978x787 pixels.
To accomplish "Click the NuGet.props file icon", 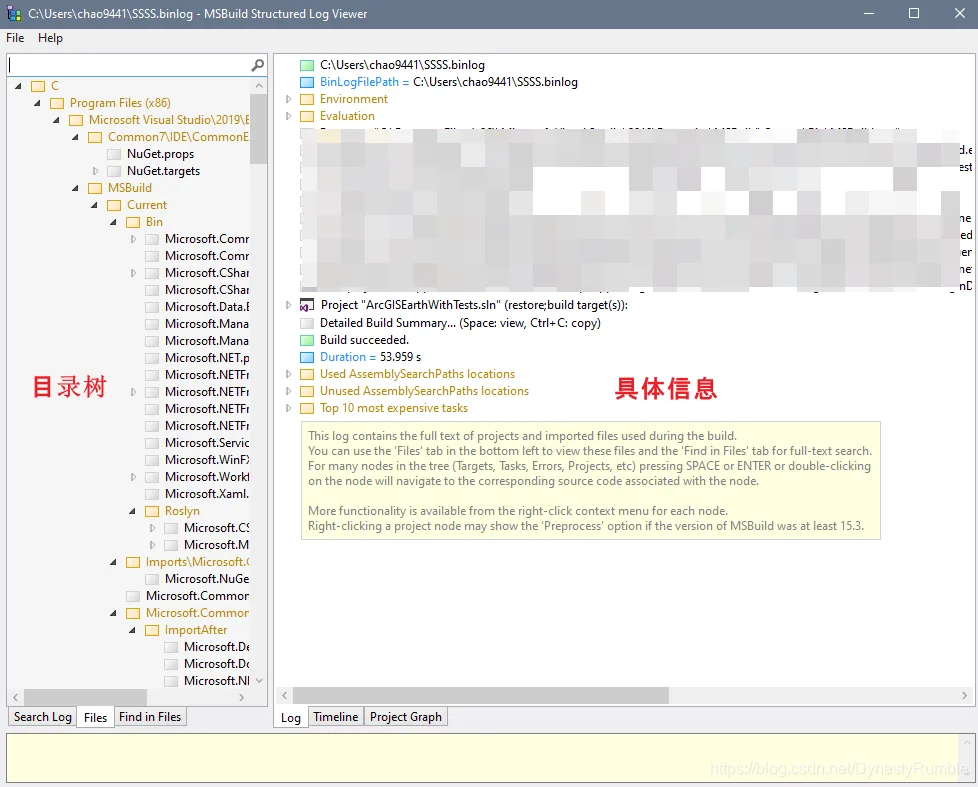I will (114, 154).
